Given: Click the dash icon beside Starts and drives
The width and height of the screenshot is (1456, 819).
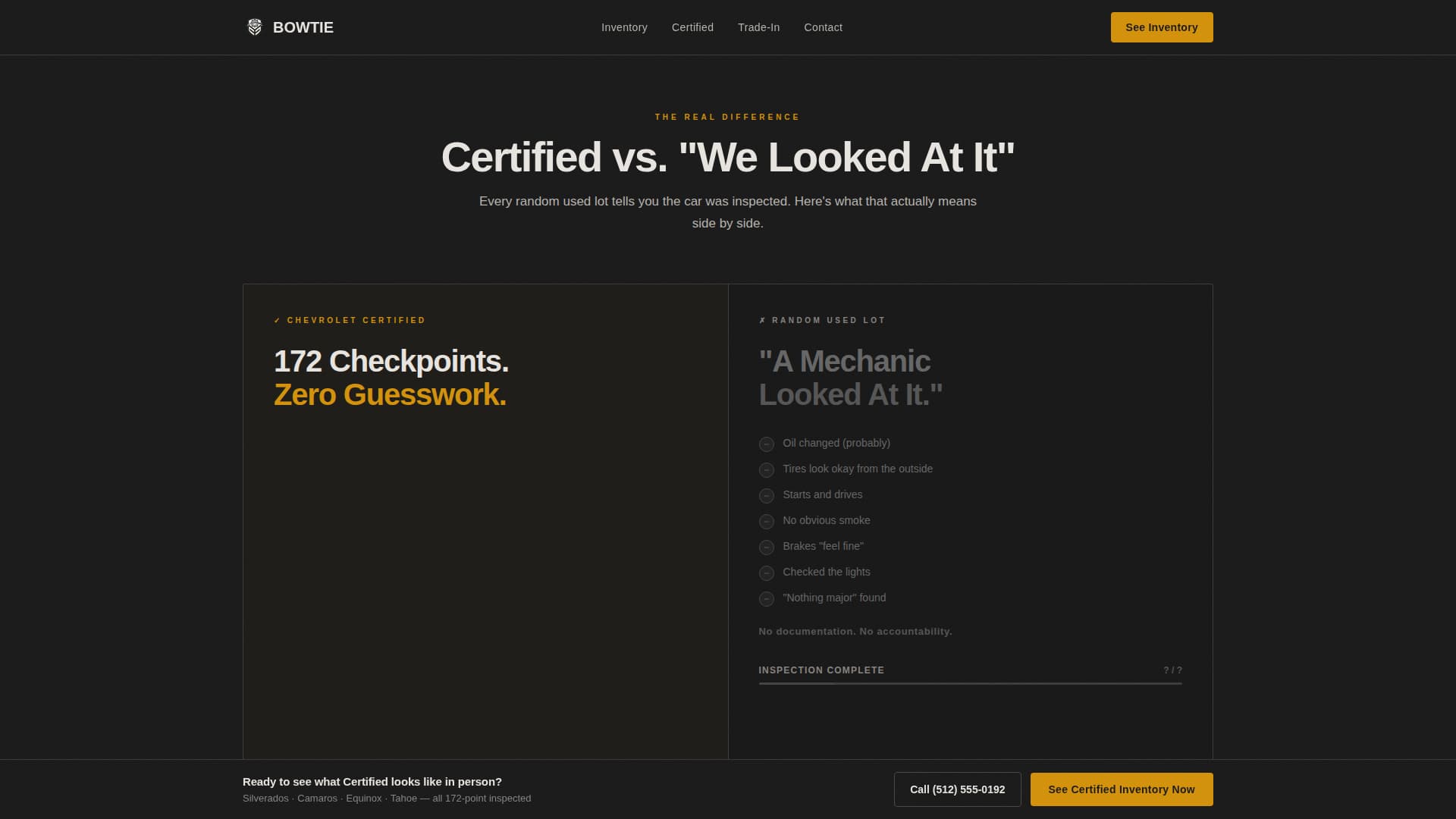Looking at the screenshot, I should (767, 496).
